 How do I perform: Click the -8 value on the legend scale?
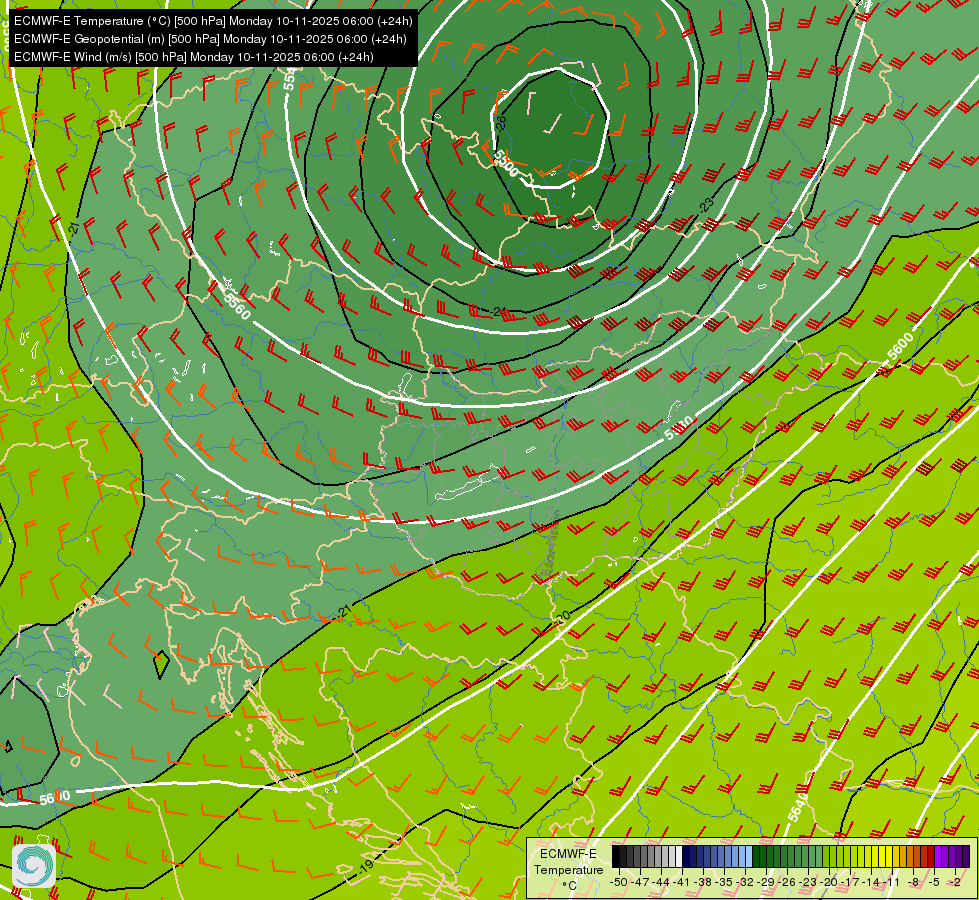(913, 882)
